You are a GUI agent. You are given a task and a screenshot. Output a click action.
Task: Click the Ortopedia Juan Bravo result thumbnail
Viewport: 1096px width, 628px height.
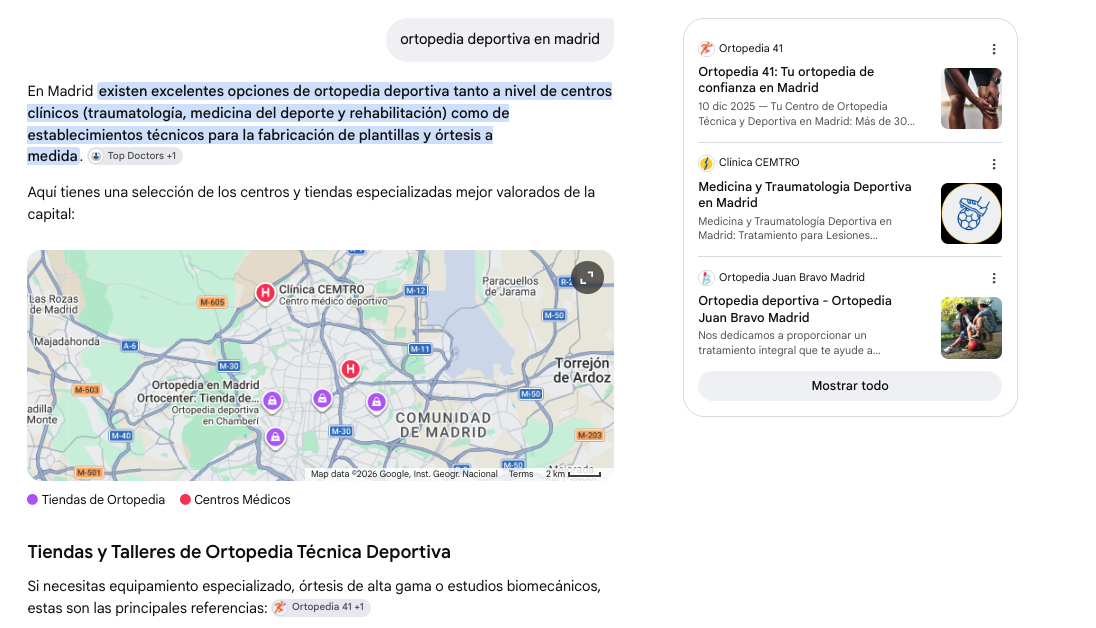tap(971, 328)
